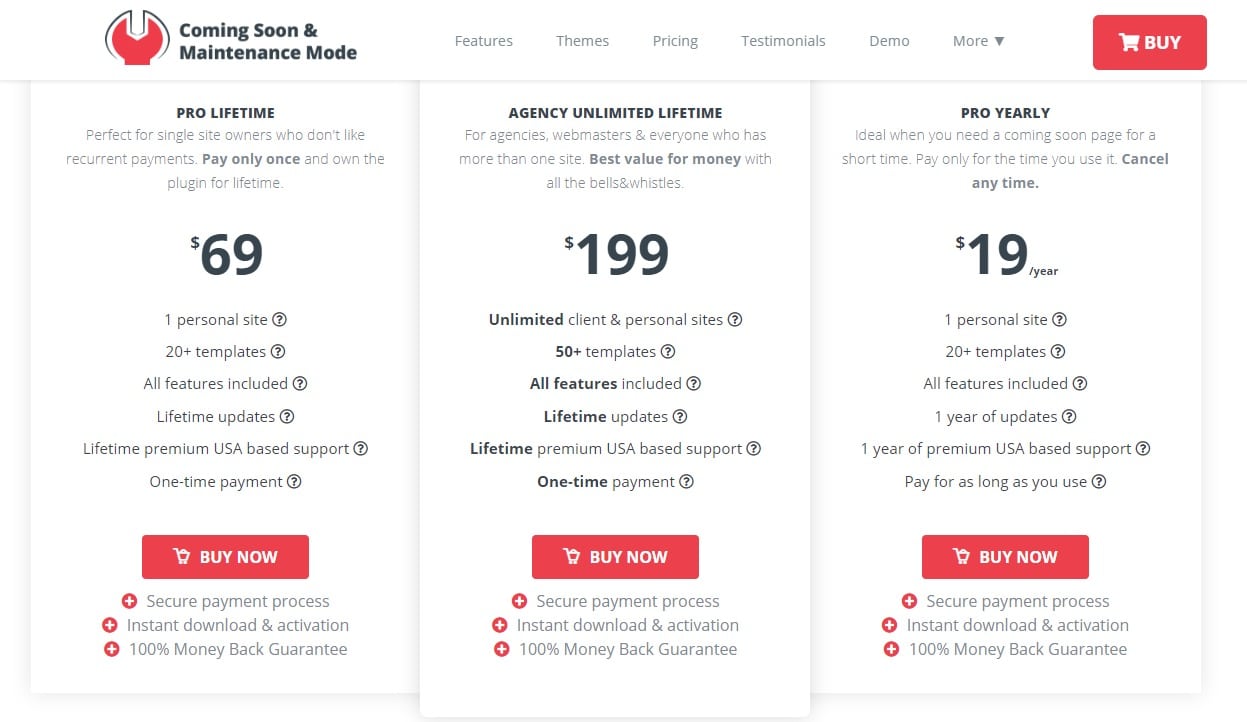Click help icon beside "1 year of updates"

coord(1069,417)
